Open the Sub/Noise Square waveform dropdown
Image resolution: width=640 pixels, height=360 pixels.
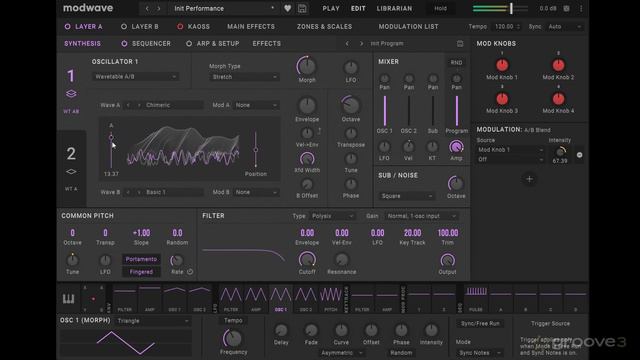[407, 196]
